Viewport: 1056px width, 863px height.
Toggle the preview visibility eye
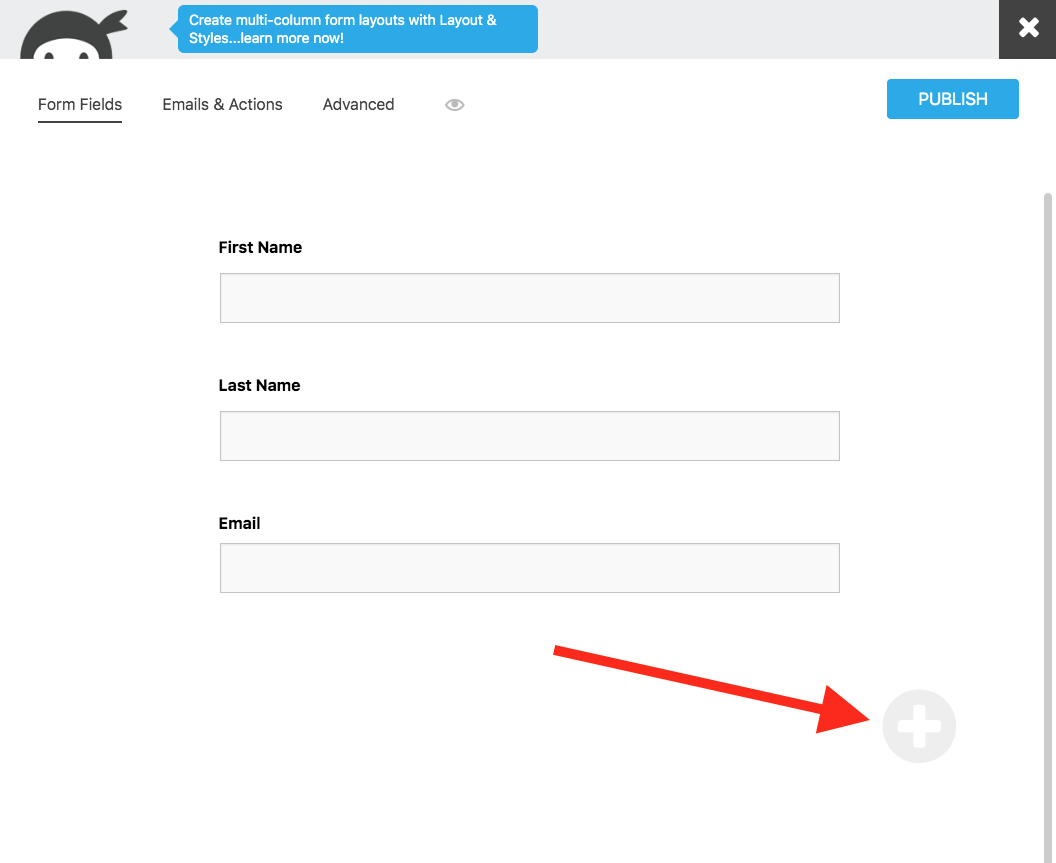(454, 104)
